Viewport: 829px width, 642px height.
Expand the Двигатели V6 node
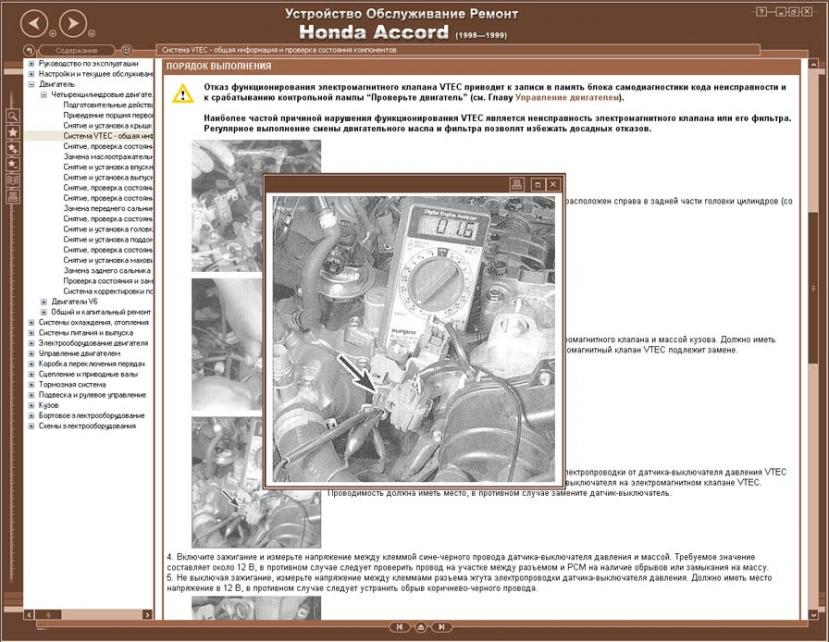44,301
